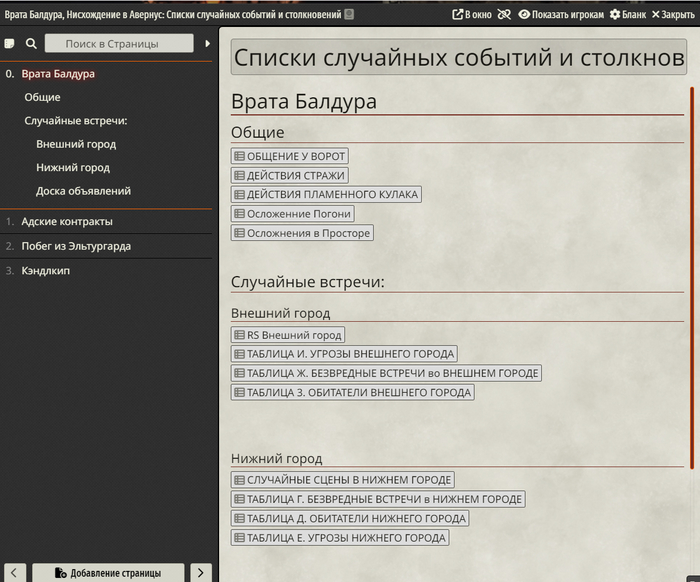Click Добавление страницы button
The height and width of the screenshot is (582, 700).
tap(108, 573)
